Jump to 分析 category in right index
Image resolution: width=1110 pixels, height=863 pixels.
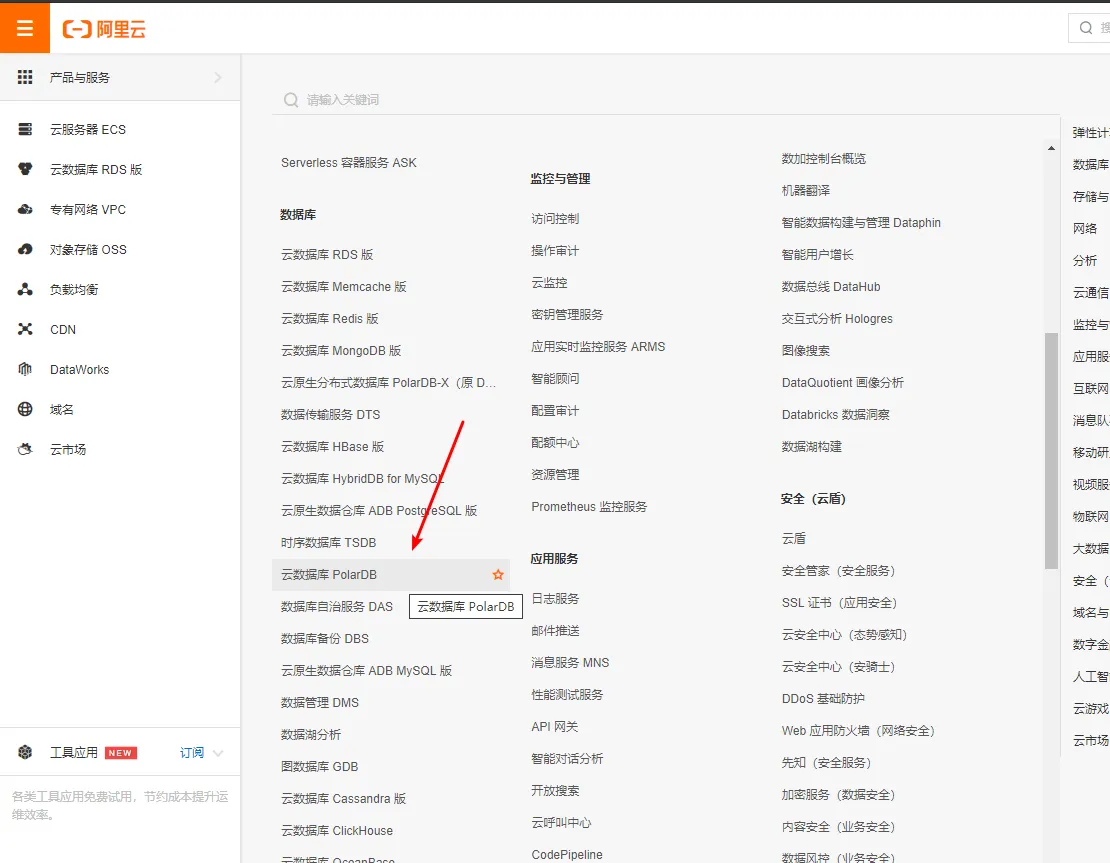(x=1085, y=261)
